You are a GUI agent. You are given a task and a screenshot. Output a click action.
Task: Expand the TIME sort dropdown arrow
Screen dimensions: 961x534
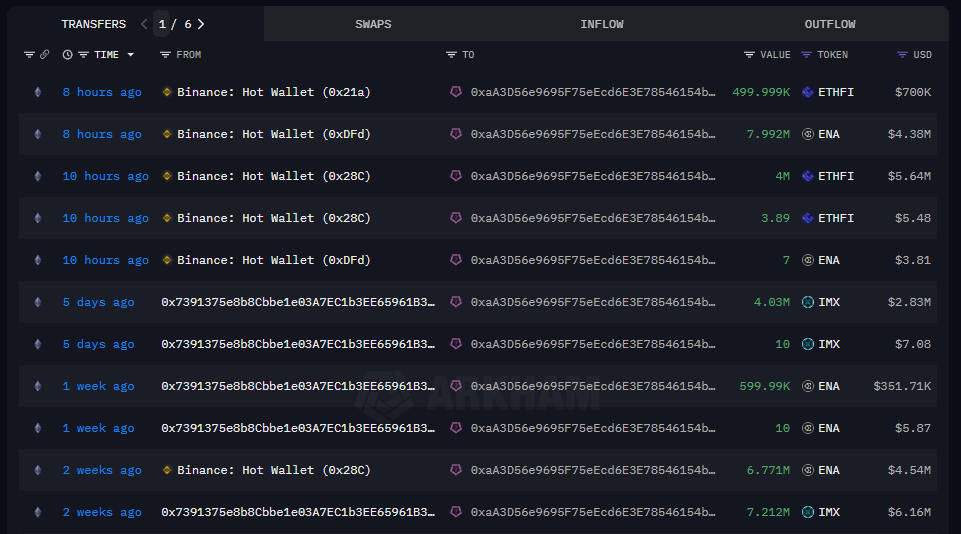130,55
